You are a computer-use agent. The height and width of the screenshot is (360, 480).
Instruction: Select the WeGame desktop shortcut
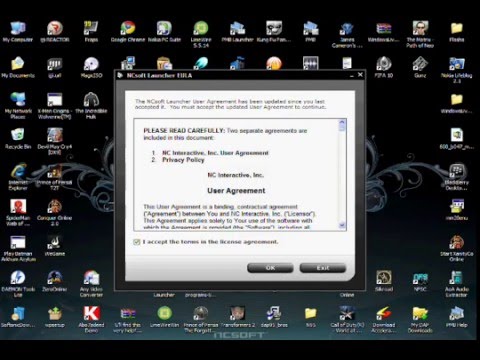pyautogui.click(x=55, y=246)
